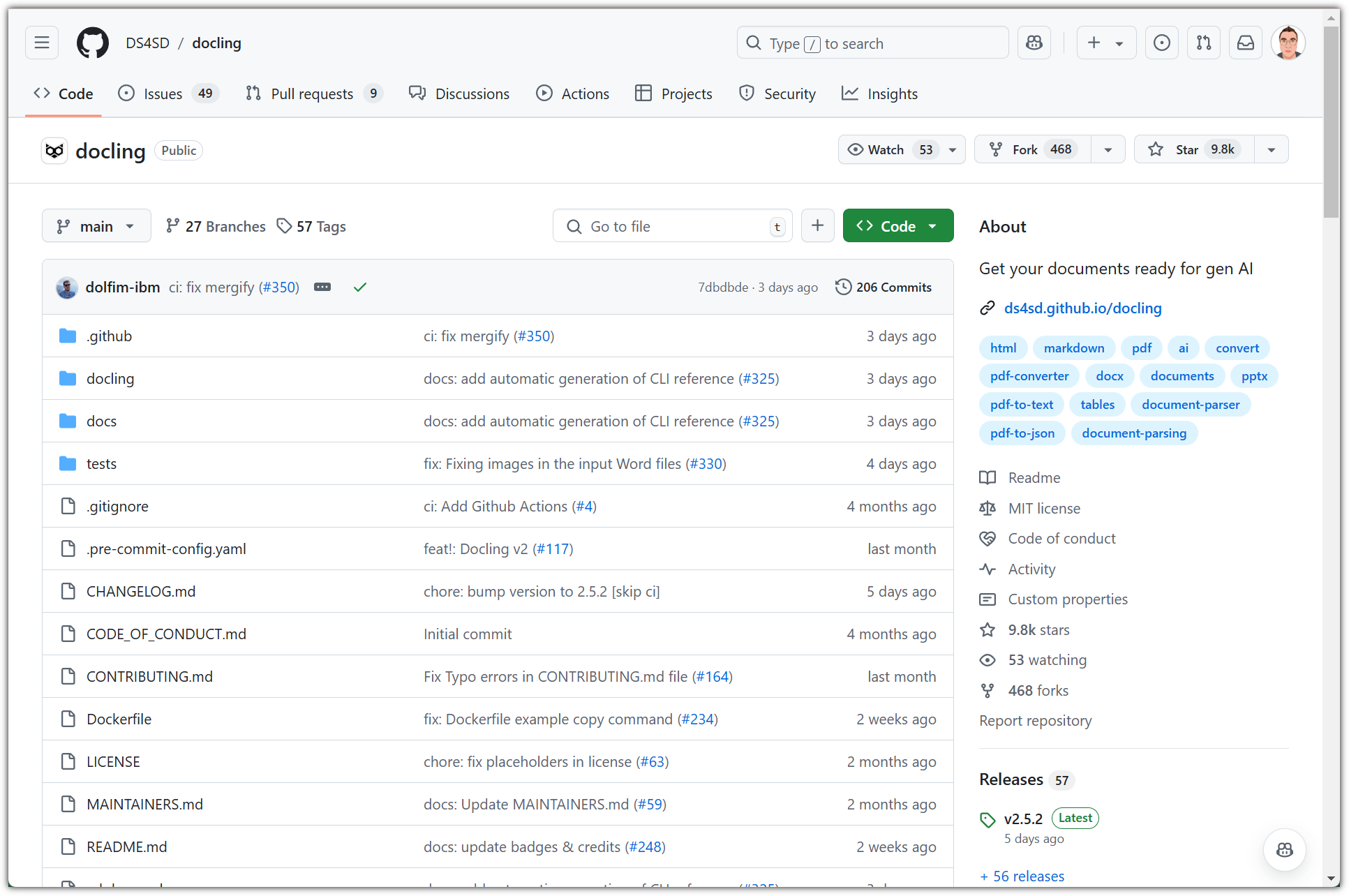
Task: Open the header pull requests icon
Action: [1204, 43]
